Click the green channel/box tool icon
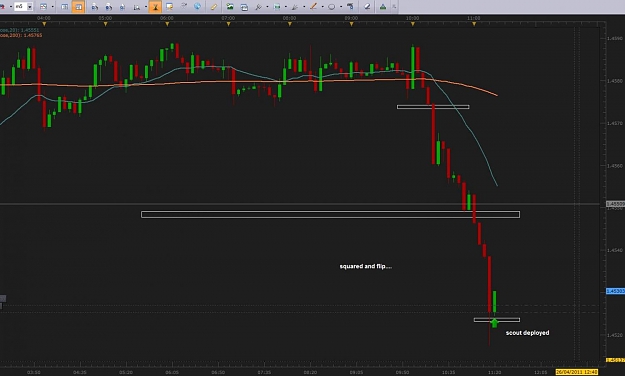 pyautogui.click(x=277, y=7)
